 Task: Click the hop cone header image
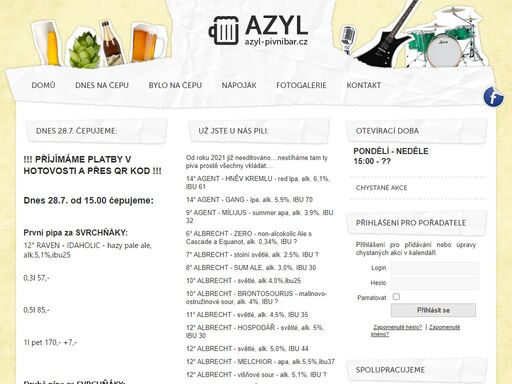click(x=84, y=50)
